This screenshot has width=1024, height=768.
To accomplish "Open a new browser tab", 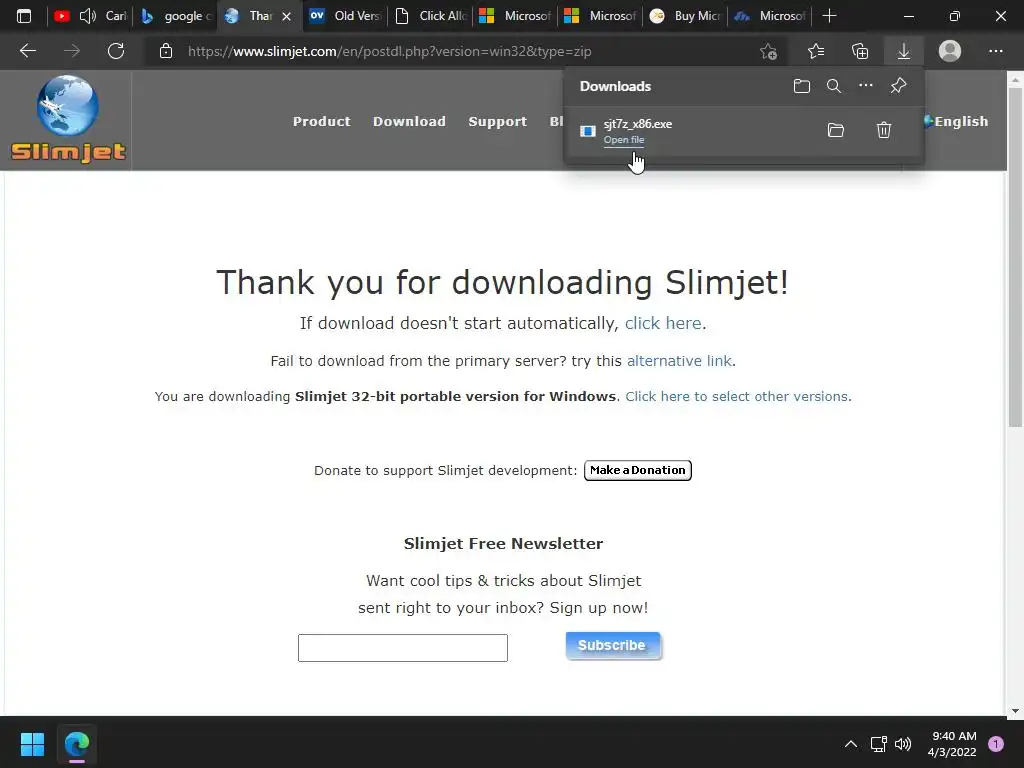I will pos(829,16).
